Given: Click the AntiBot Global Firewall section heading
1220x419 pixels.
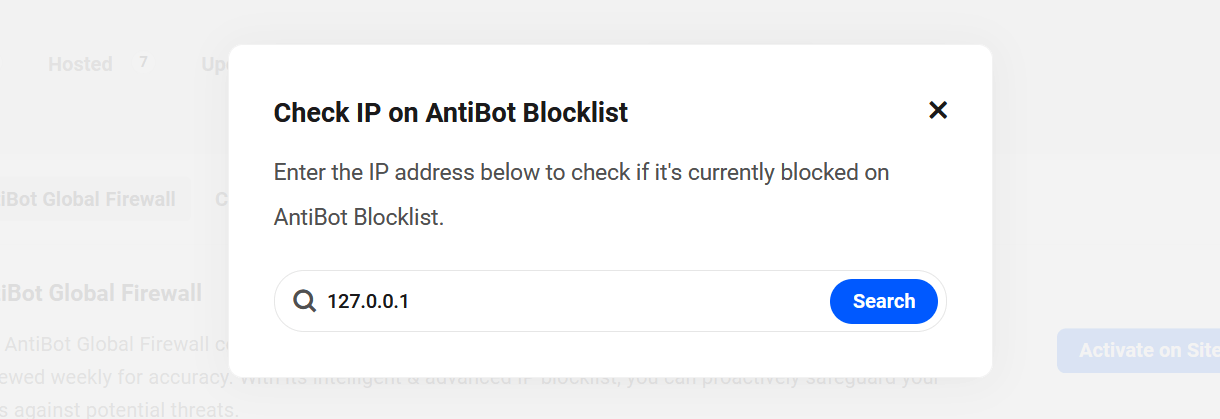Looking at the screenshot, I should pyautogui.click(x=100, y=293).
